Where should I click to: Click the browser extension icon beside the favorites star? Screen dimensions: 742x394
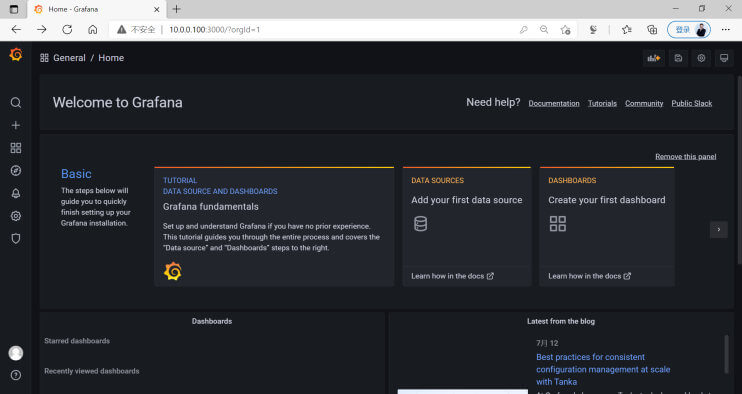pos(593,30)
